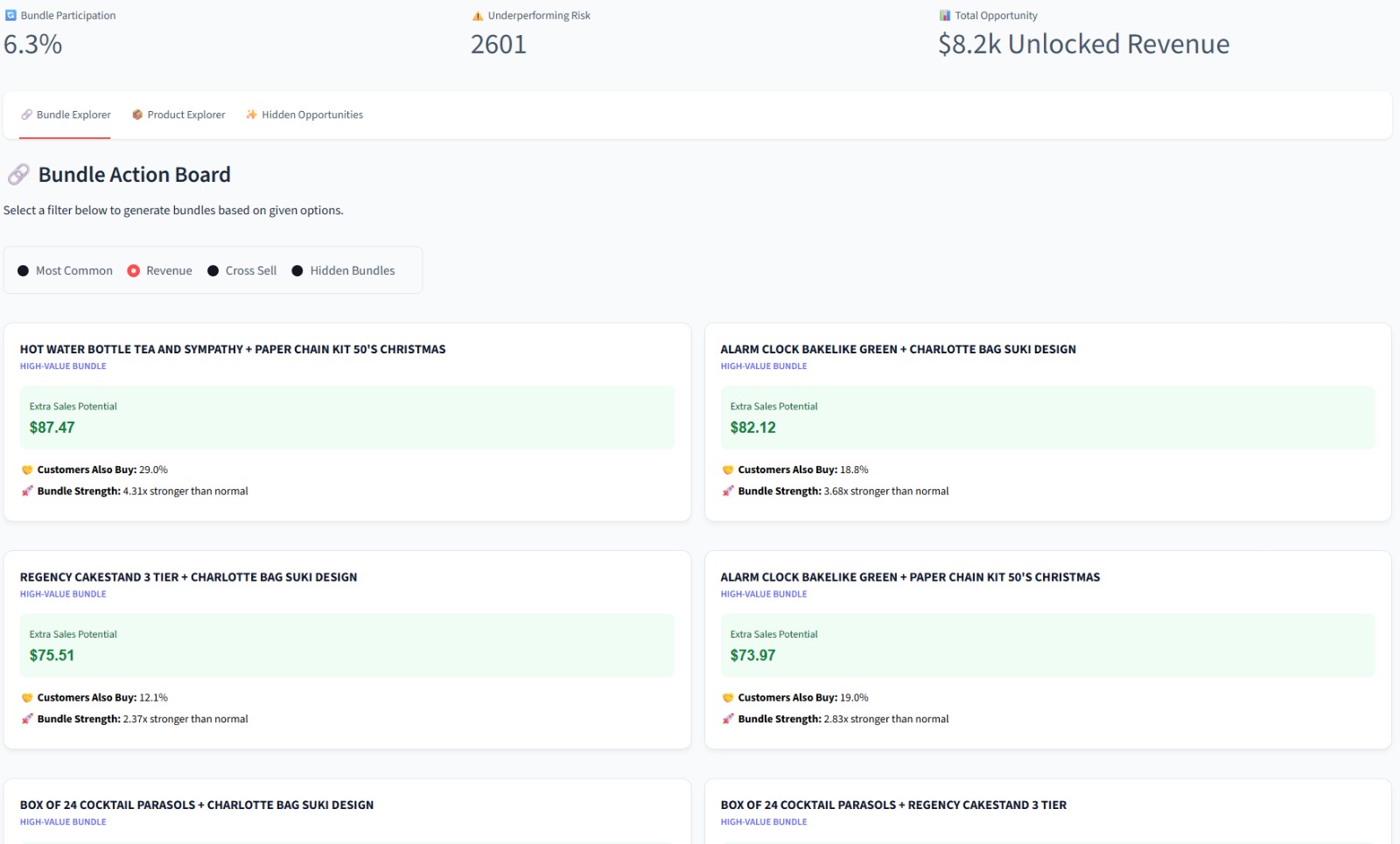The height and width of the screenshot is (844, 1400).
Task: Click the sparkle icon on Hidden Opportunities tab
Action: click(x=251, y=115)
